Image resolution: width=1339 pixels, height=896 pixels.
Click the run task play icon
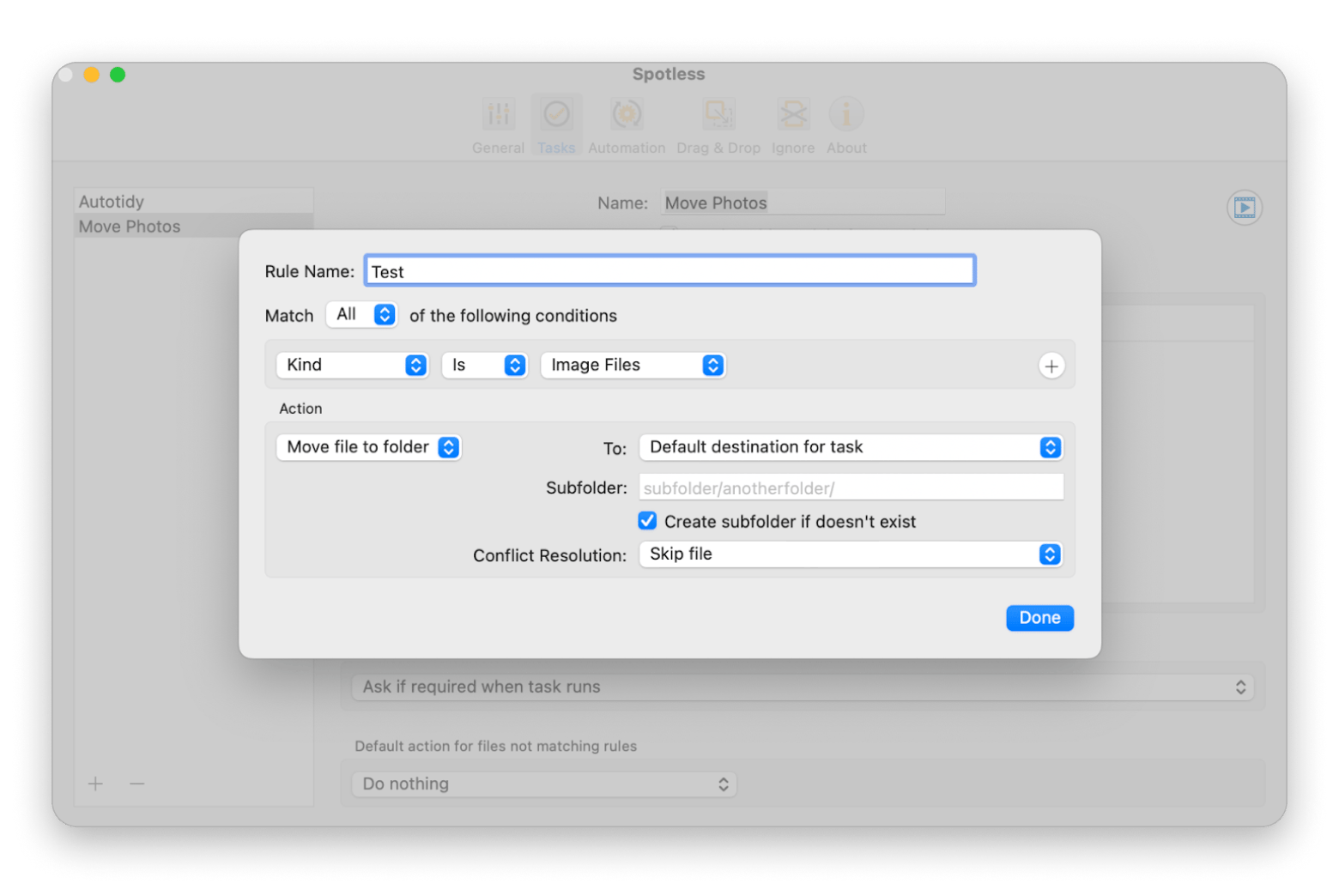click(x=1244, y=208)
